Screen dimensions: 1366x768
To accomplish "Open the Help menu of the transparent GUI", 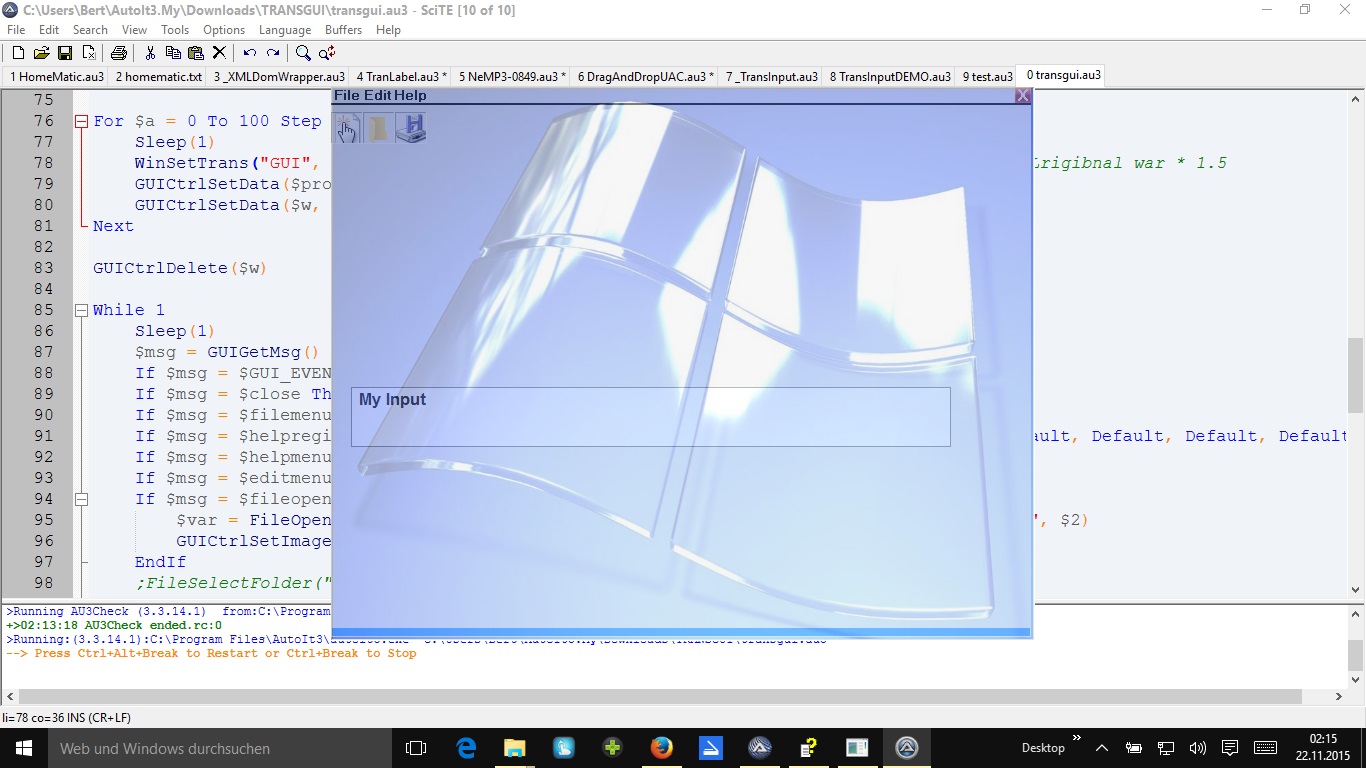I will [x=410, y=96].
